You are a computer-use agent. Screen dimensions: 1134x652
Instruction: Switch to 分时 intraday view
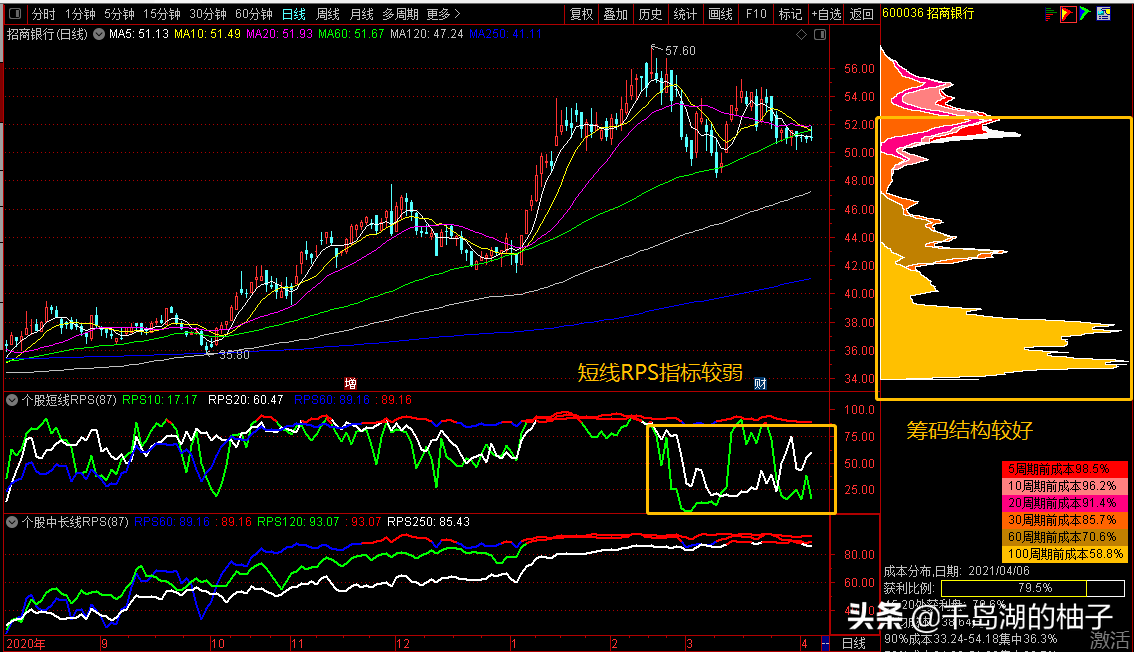point(43,14)
